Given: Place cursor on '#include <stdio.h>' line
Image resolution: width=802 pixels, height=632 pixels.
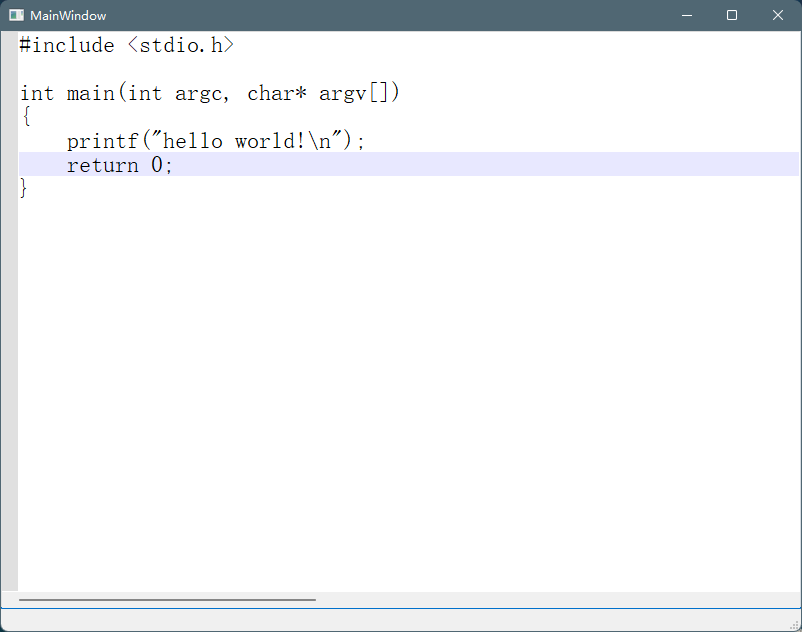Looking at the screenshot, I should (126, 46).
